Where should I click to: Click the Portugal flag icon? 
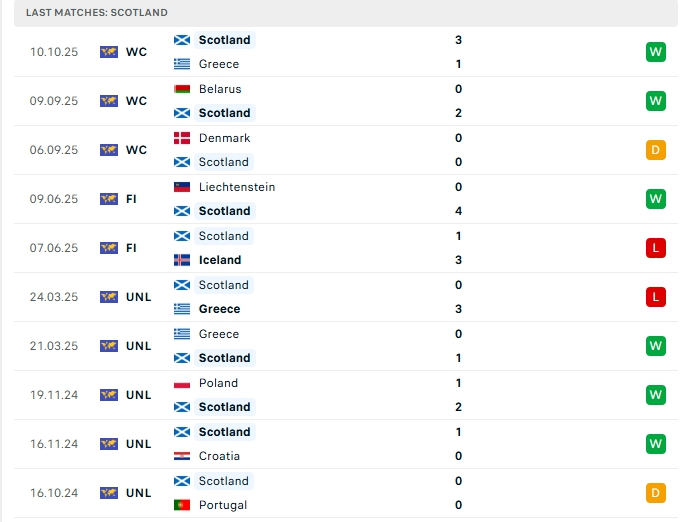182,505
